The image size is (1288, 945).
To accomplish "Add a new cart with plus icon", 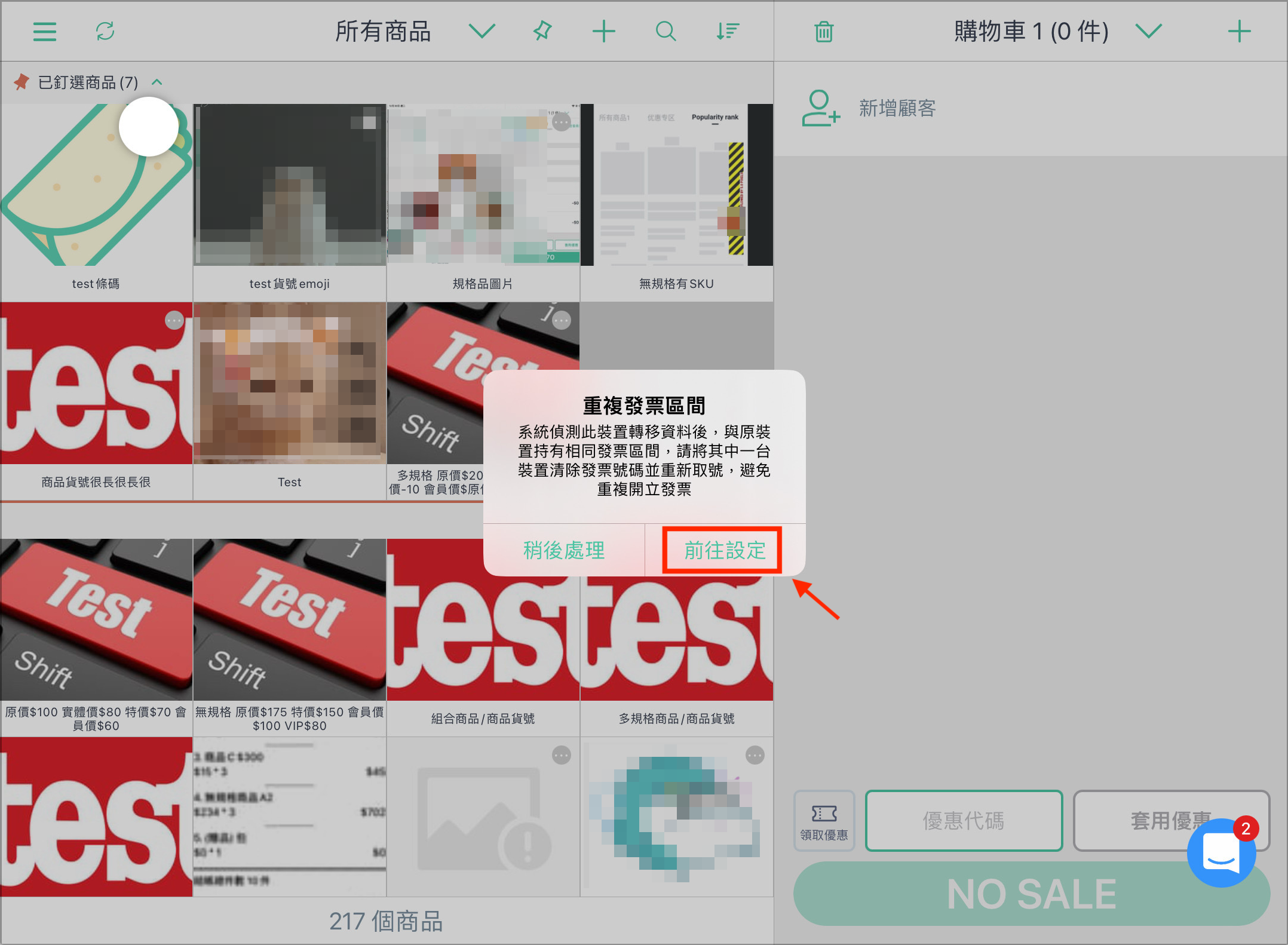I will click(1239, 31).
